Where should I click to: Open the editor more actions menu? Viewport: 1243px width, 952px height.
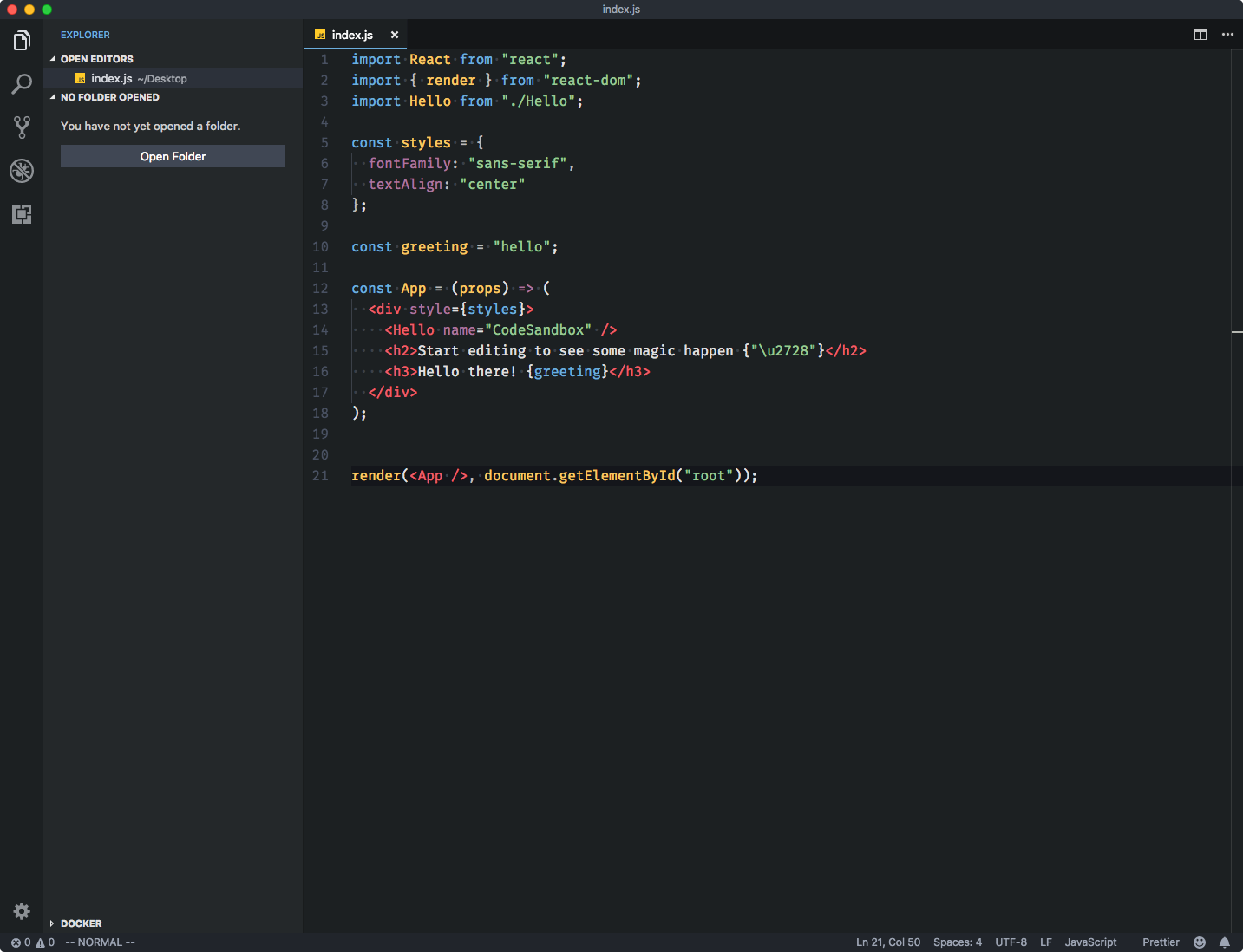[x=1227, y=35]
